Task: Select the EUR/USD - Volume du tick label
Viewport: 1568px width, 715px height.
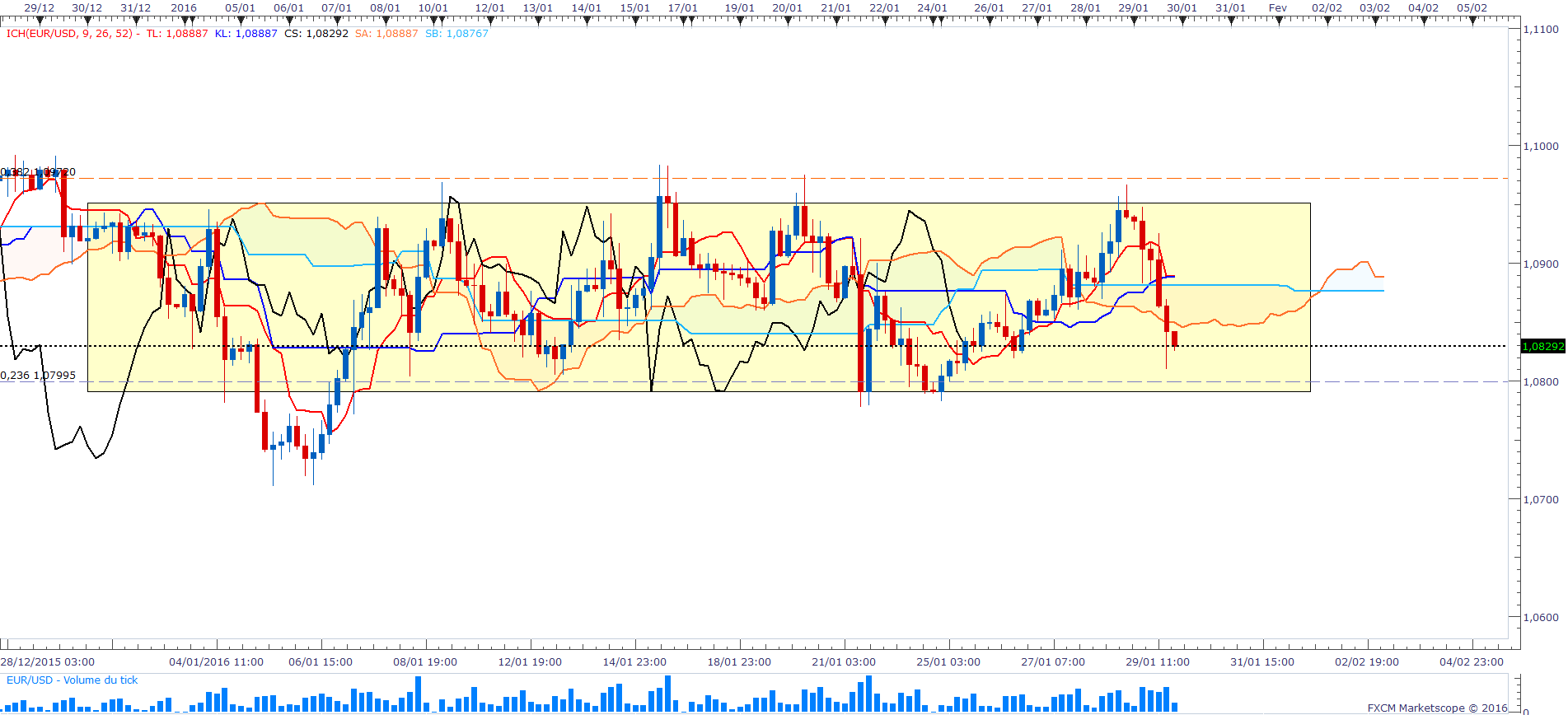Action: point(72,680)
